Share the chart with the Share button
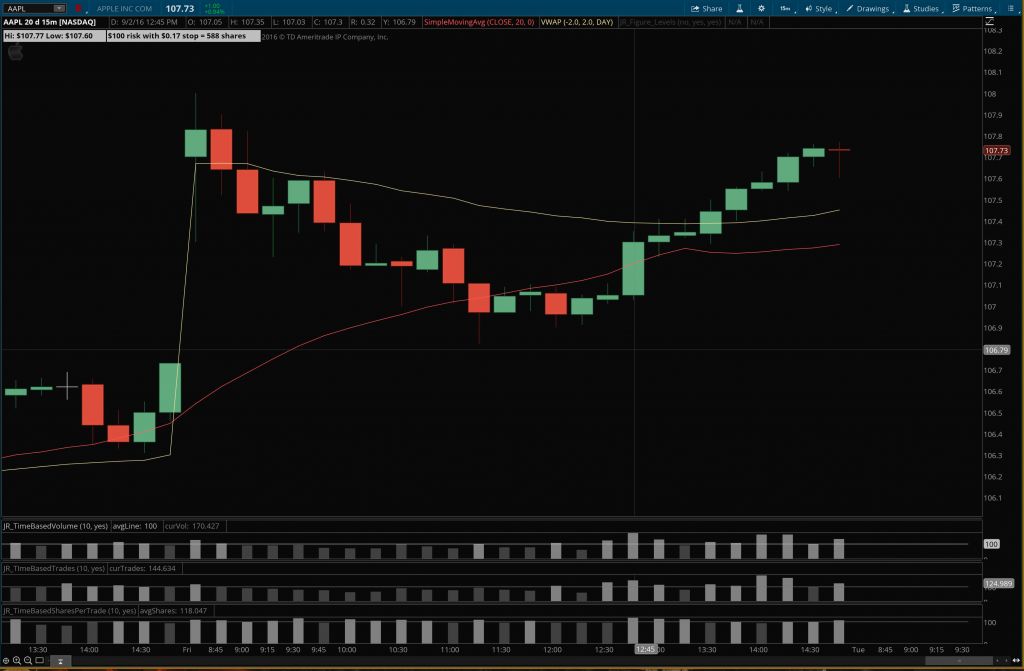 pos(707,8)
